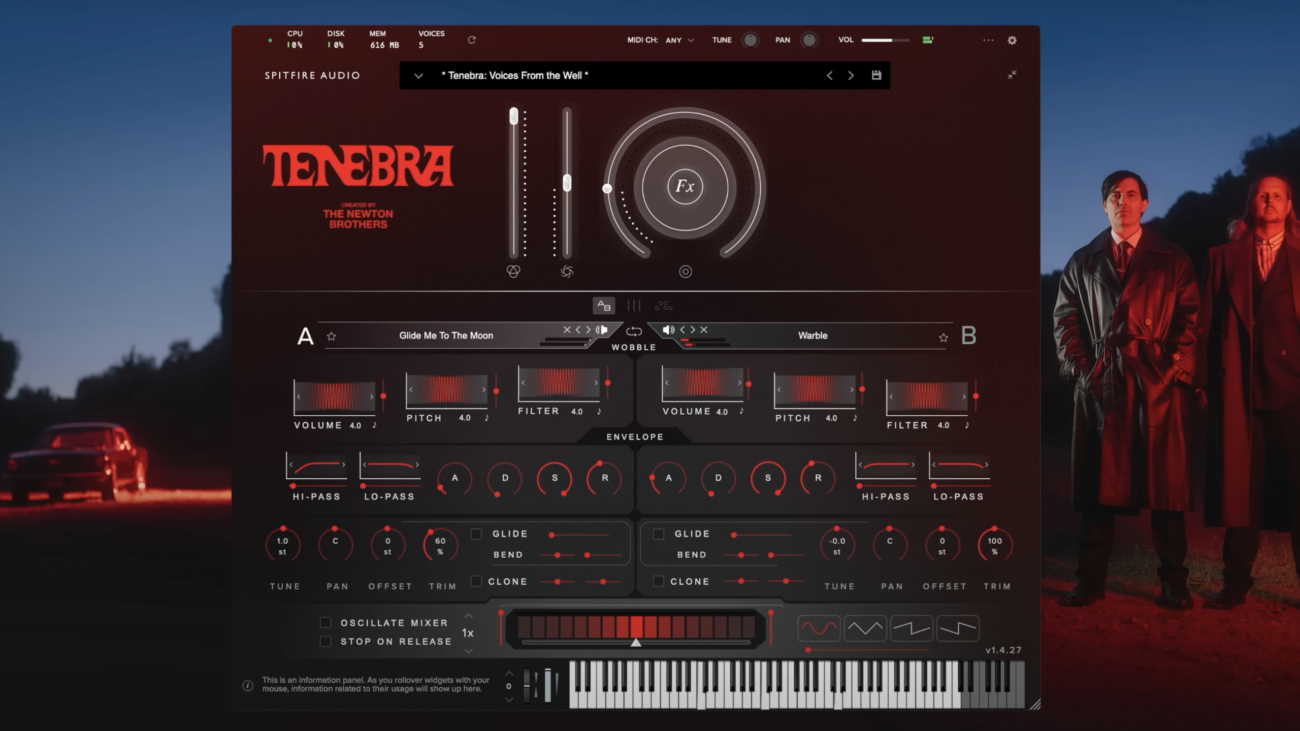Image resolution: width=1300 pixels, height=731 pixels.
Task: Tick the Oscillate Mixer checkbox
Action: pos(325,623)
